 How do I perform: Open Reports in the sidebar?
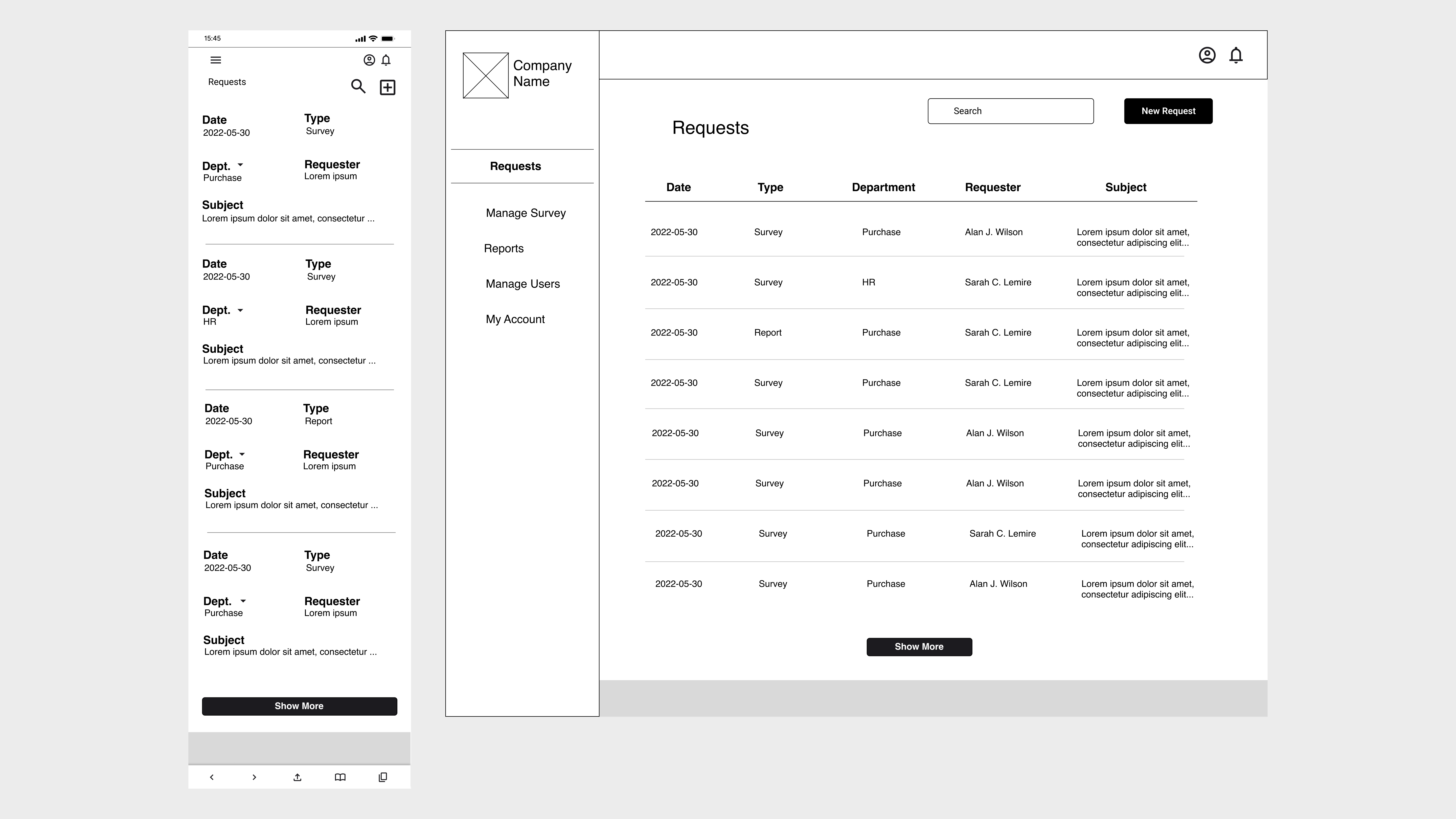click(504, 249)
